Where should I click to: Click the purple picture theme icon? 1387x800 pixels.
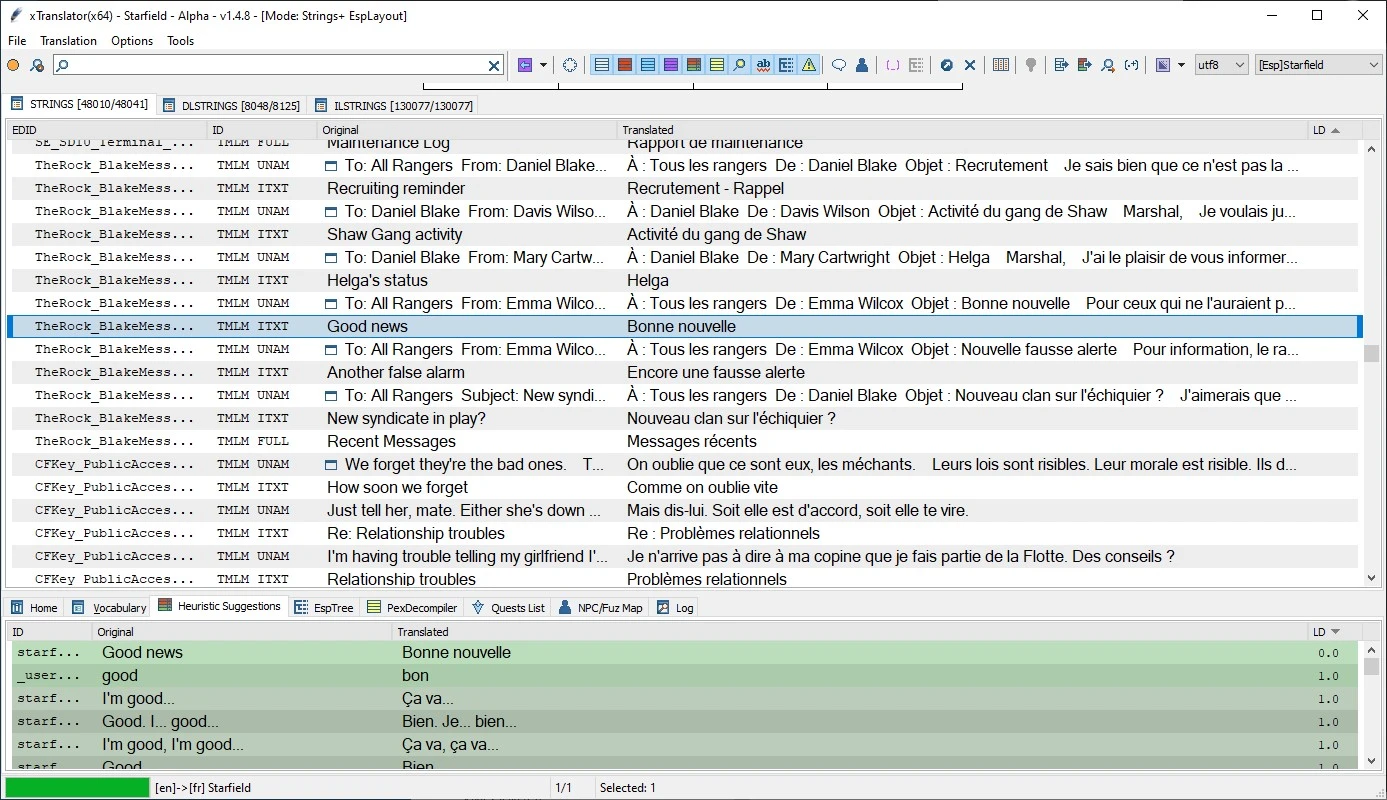pos(1163,65)
